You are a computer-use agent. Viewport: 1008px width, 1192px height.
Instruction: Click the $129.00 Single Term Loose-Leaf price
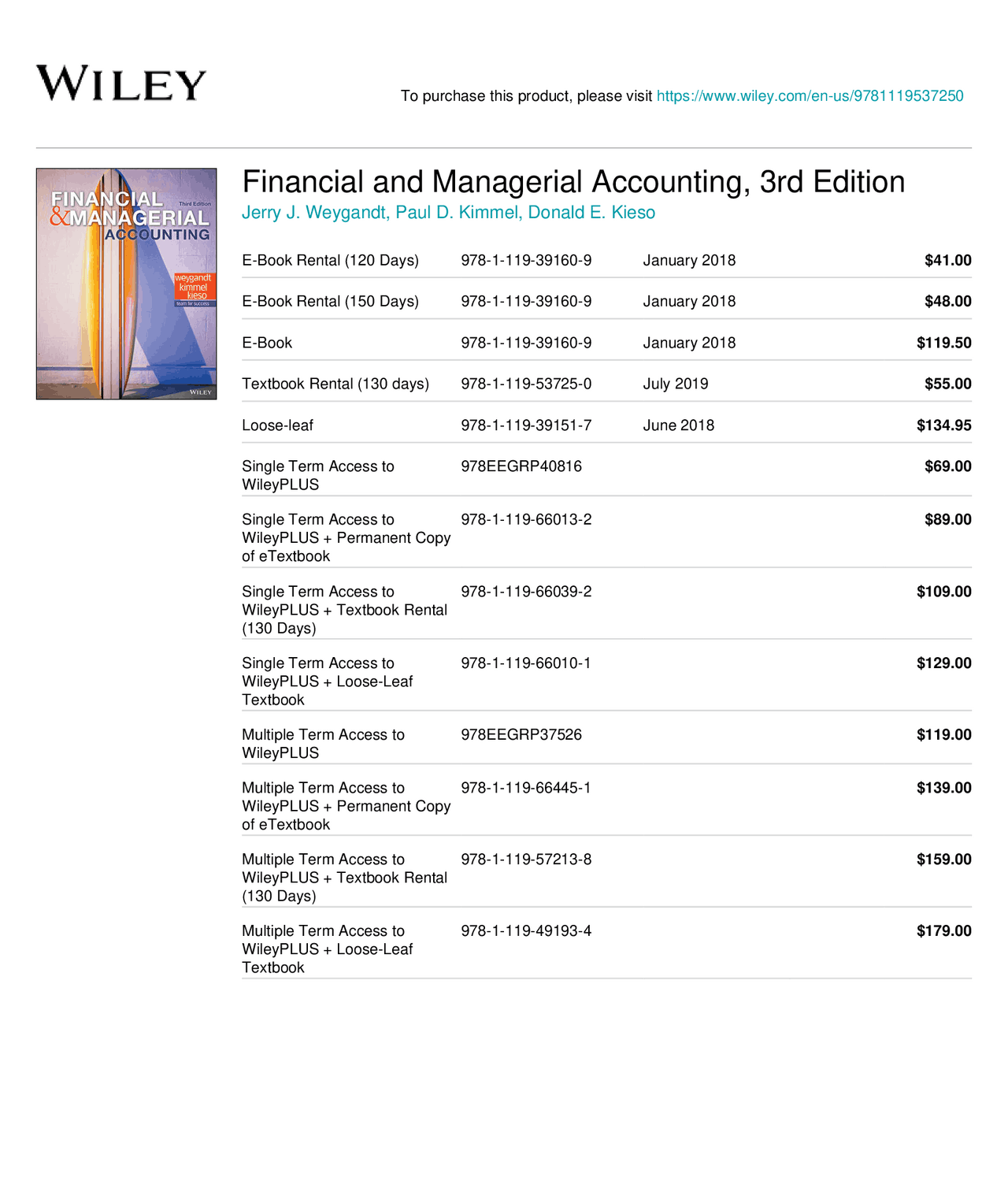pos(943,663)
